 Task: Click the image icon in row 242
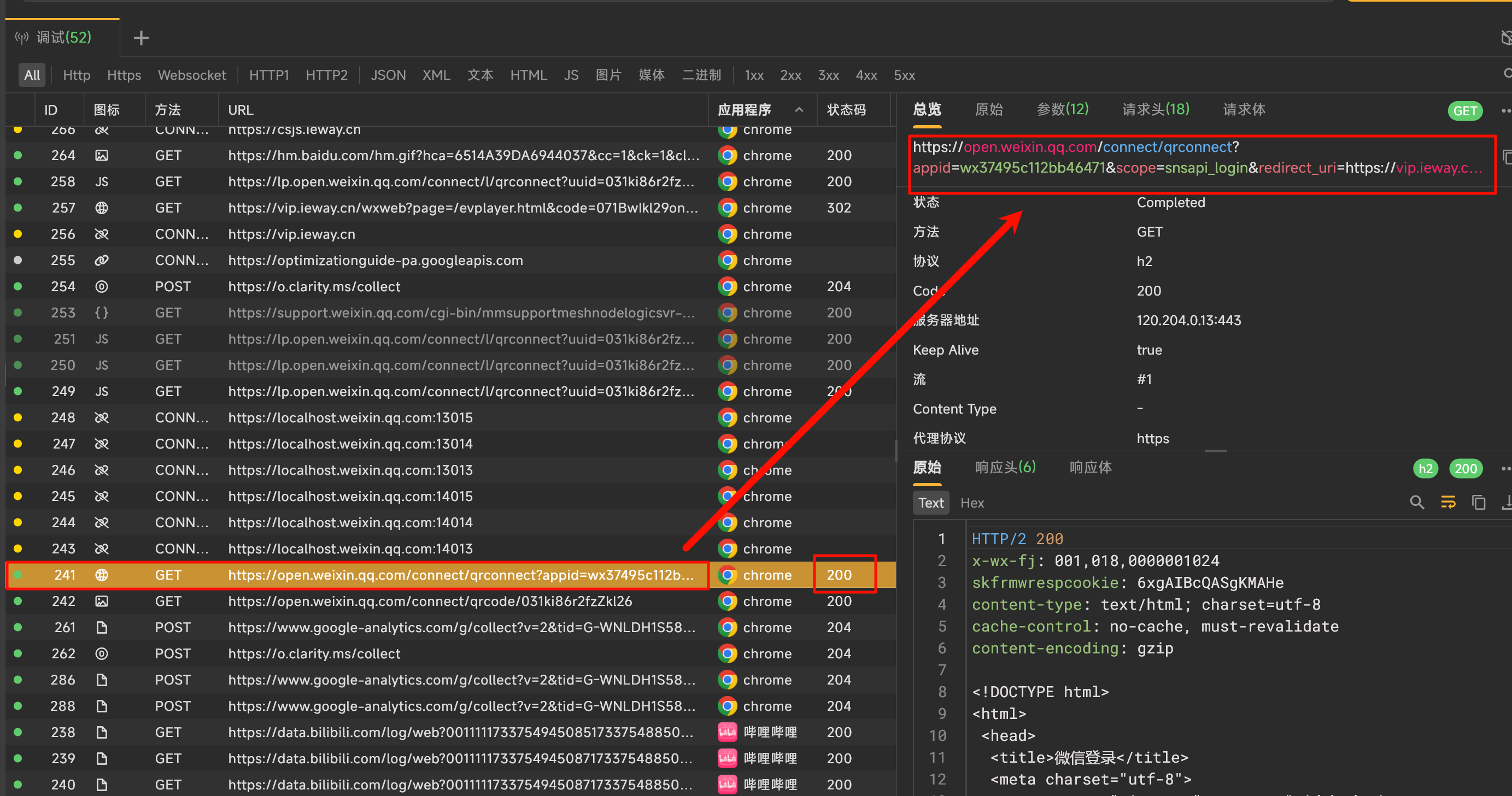point(102,602)
